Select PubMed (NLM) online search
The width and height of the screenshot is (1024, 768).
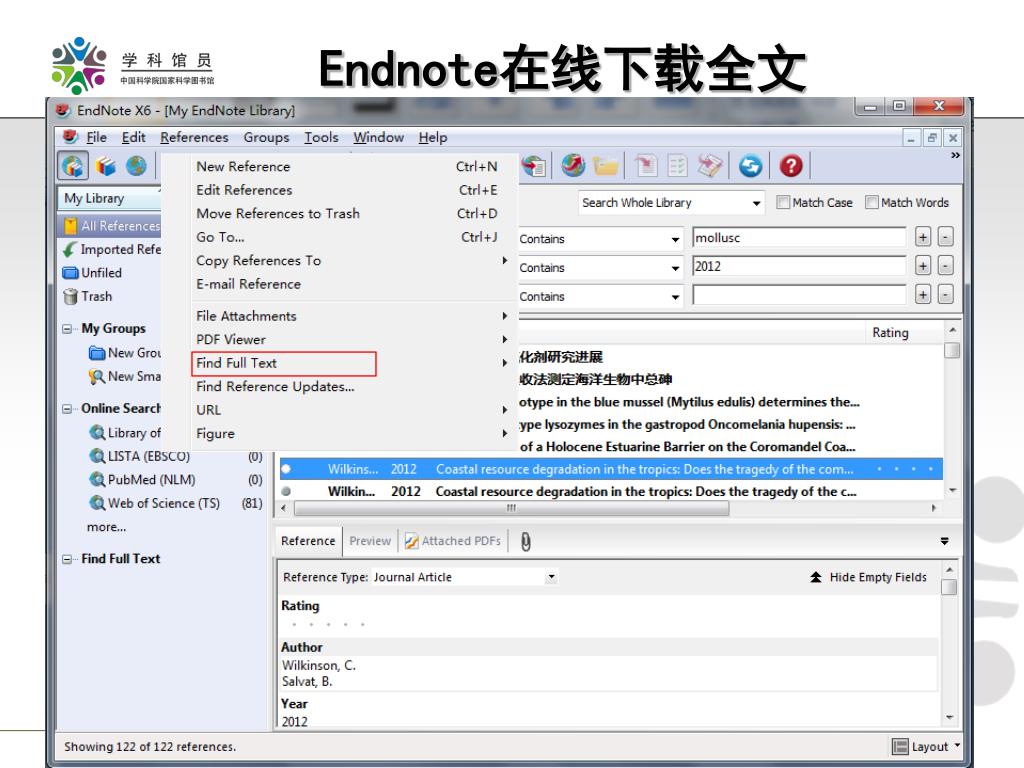[x=143, y=480]
